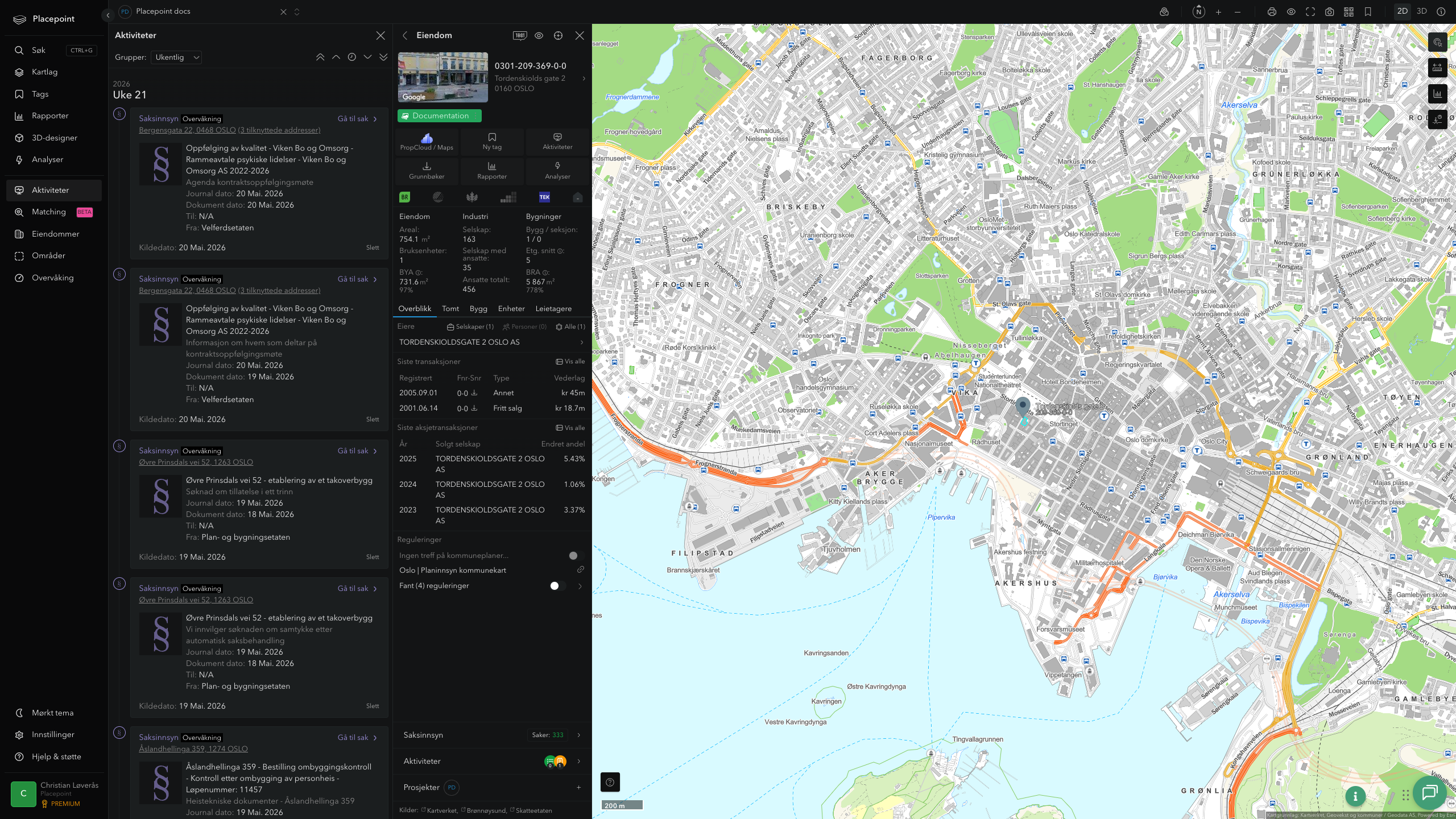
Task: Filter owners by Personer (0)
Action: click(524, 326)
